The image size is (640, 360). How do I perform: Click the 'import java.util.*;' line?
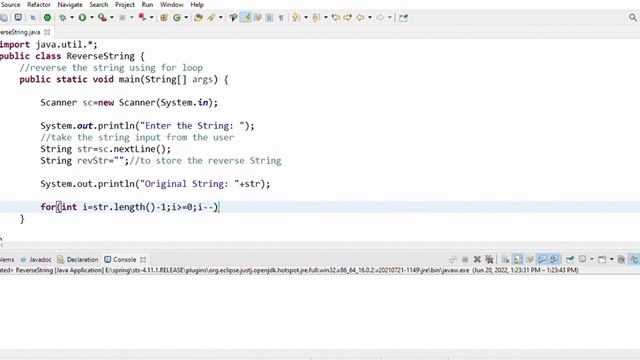(x=49, y=44)
